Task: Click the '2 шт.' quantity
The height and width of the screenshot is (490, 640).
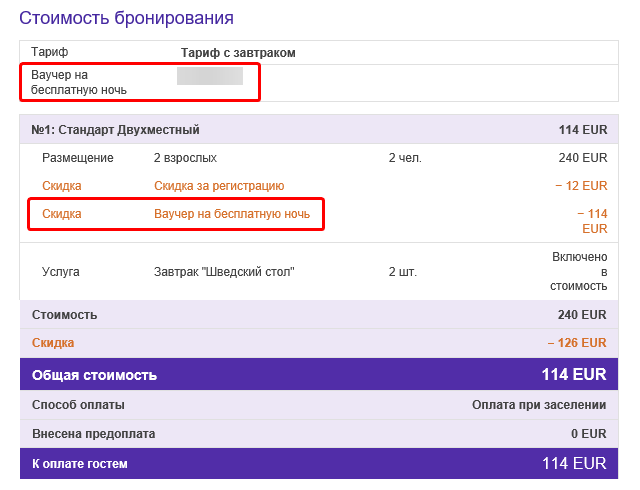Action: [402, 272]
